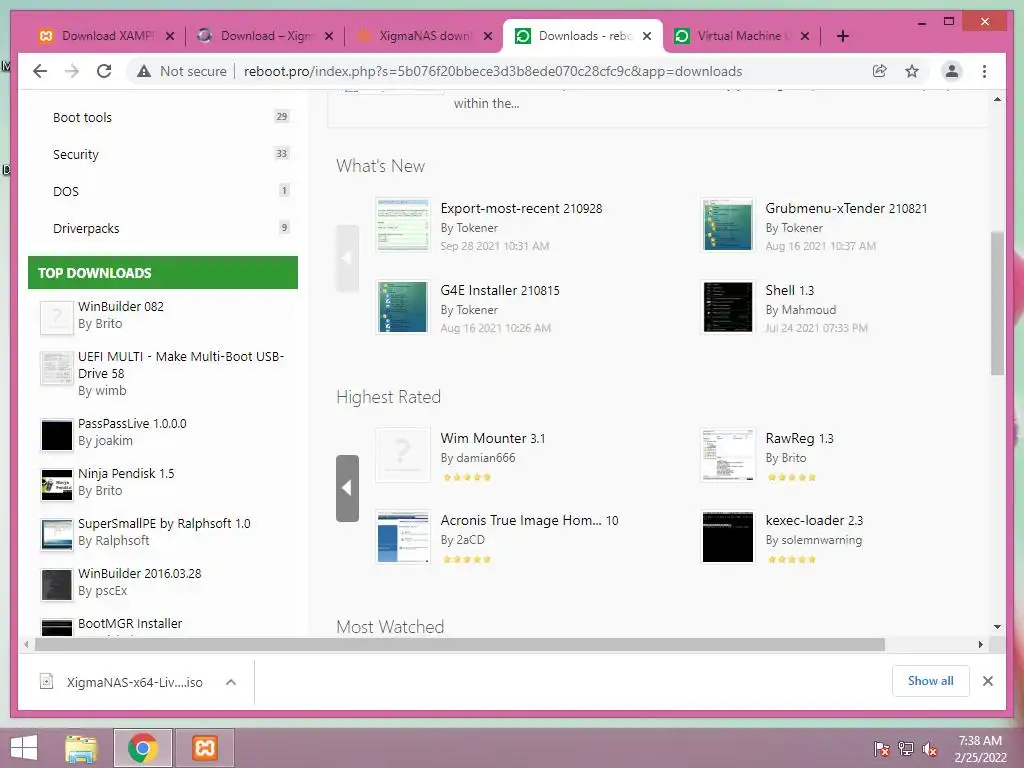Click the browser forward arrow
Image resolution: width=1024 pixels, height=768 pixels.
click(72, 71)
